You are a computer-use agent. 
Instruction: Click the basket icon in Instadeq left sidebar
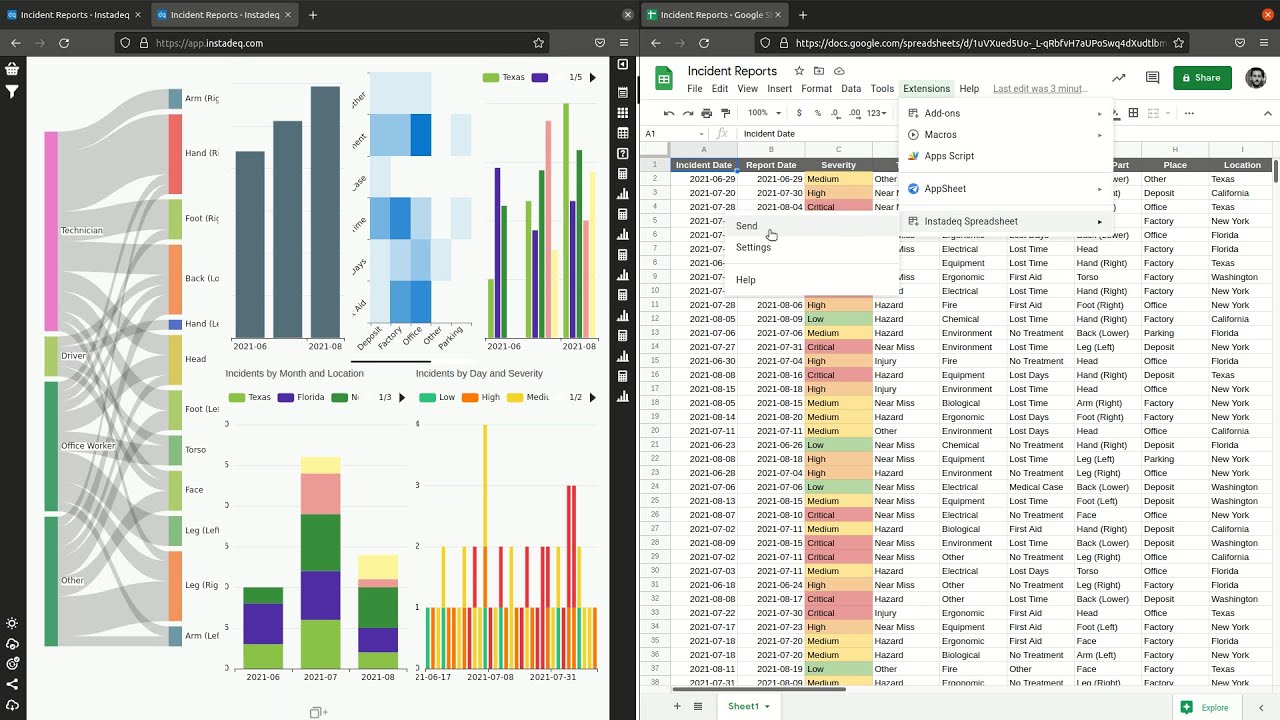point(12,69)
